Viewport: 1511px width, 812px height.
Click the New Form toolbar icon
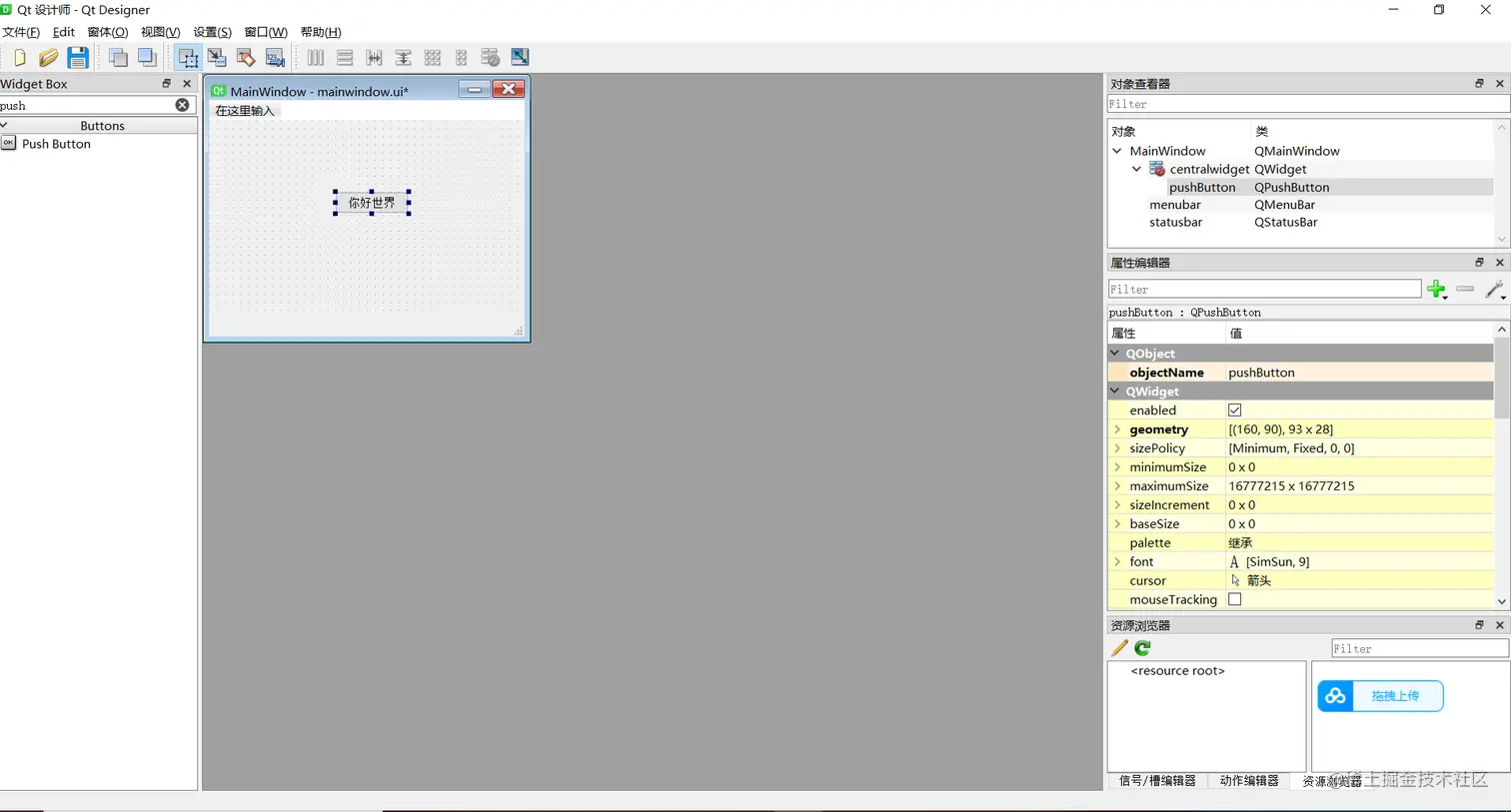(19, 58)
